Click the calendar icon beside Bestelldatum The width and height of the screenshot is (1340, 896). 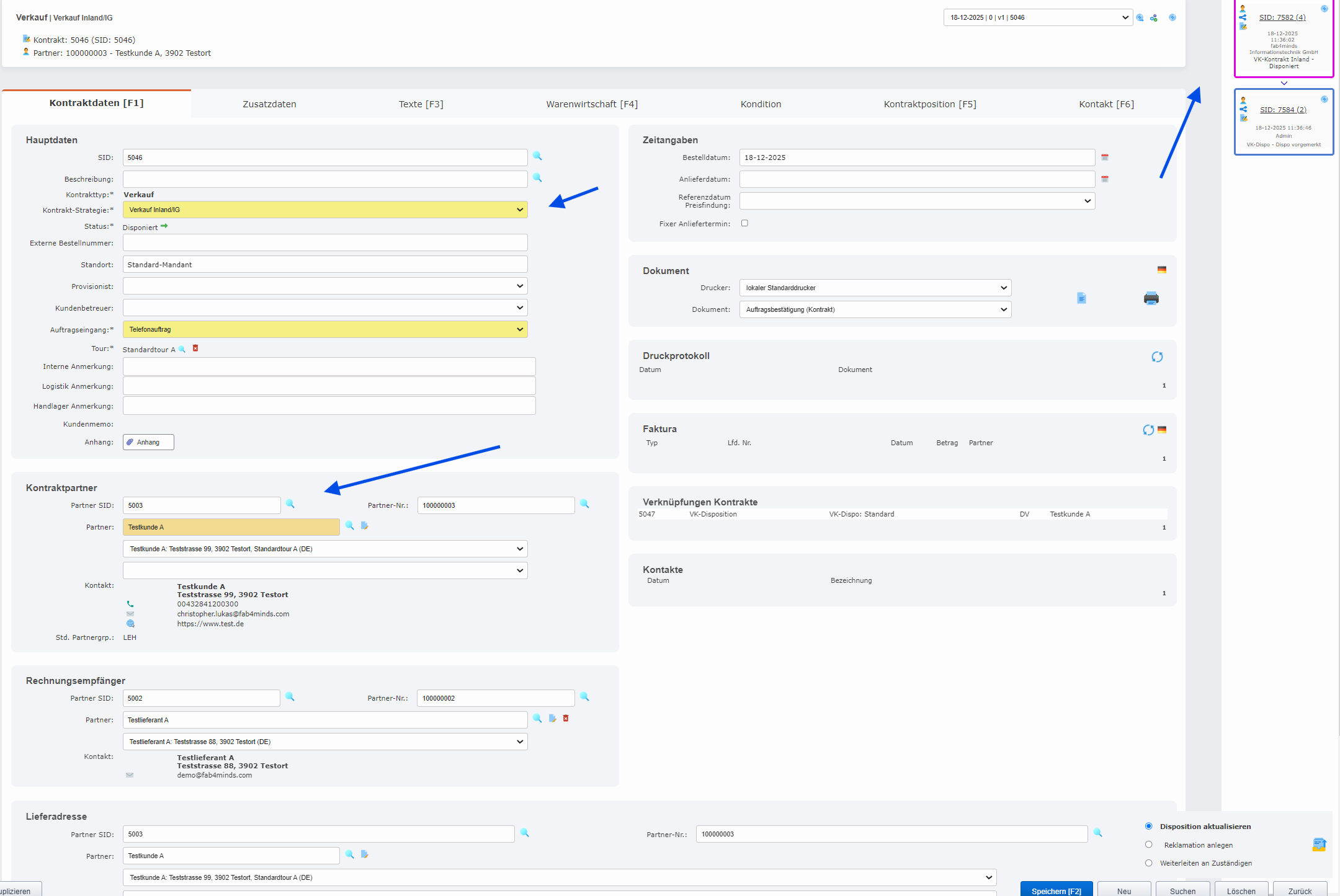click(1105, 157)
